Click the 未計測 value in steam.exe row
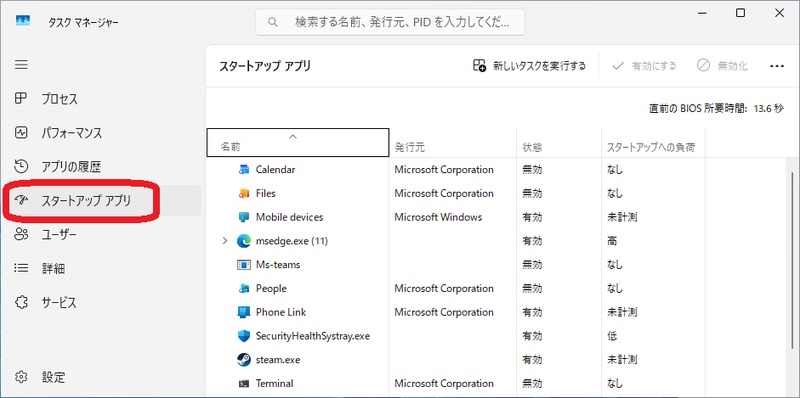The width and height of the screenshot is (800, 398). click(x=622, y=360)
